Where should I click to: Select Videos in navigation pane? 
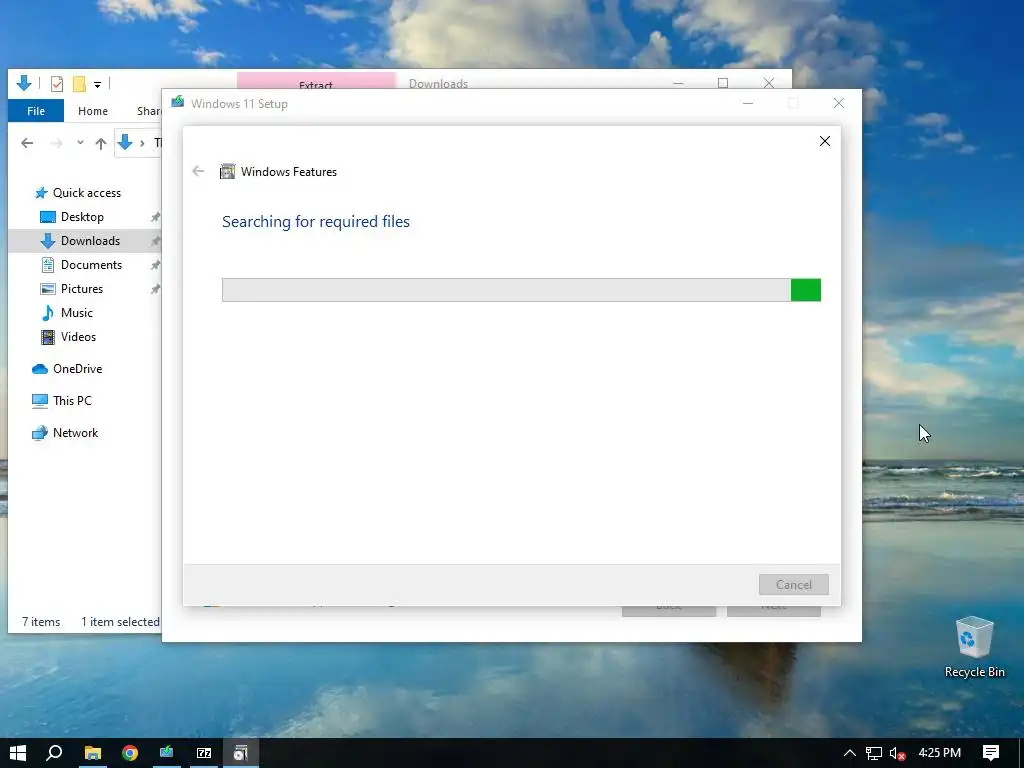coord(78,337)
